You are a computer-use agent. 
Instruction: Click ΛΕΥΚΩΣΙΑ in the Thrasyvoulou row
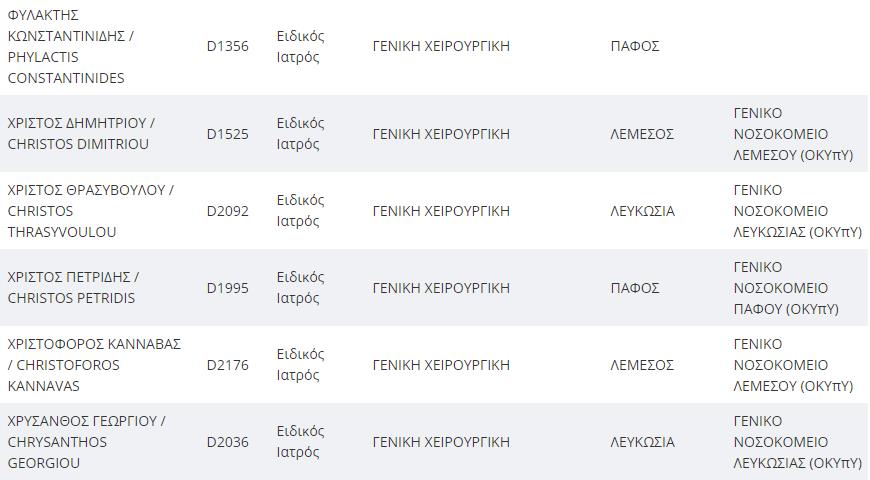point(643,211)
